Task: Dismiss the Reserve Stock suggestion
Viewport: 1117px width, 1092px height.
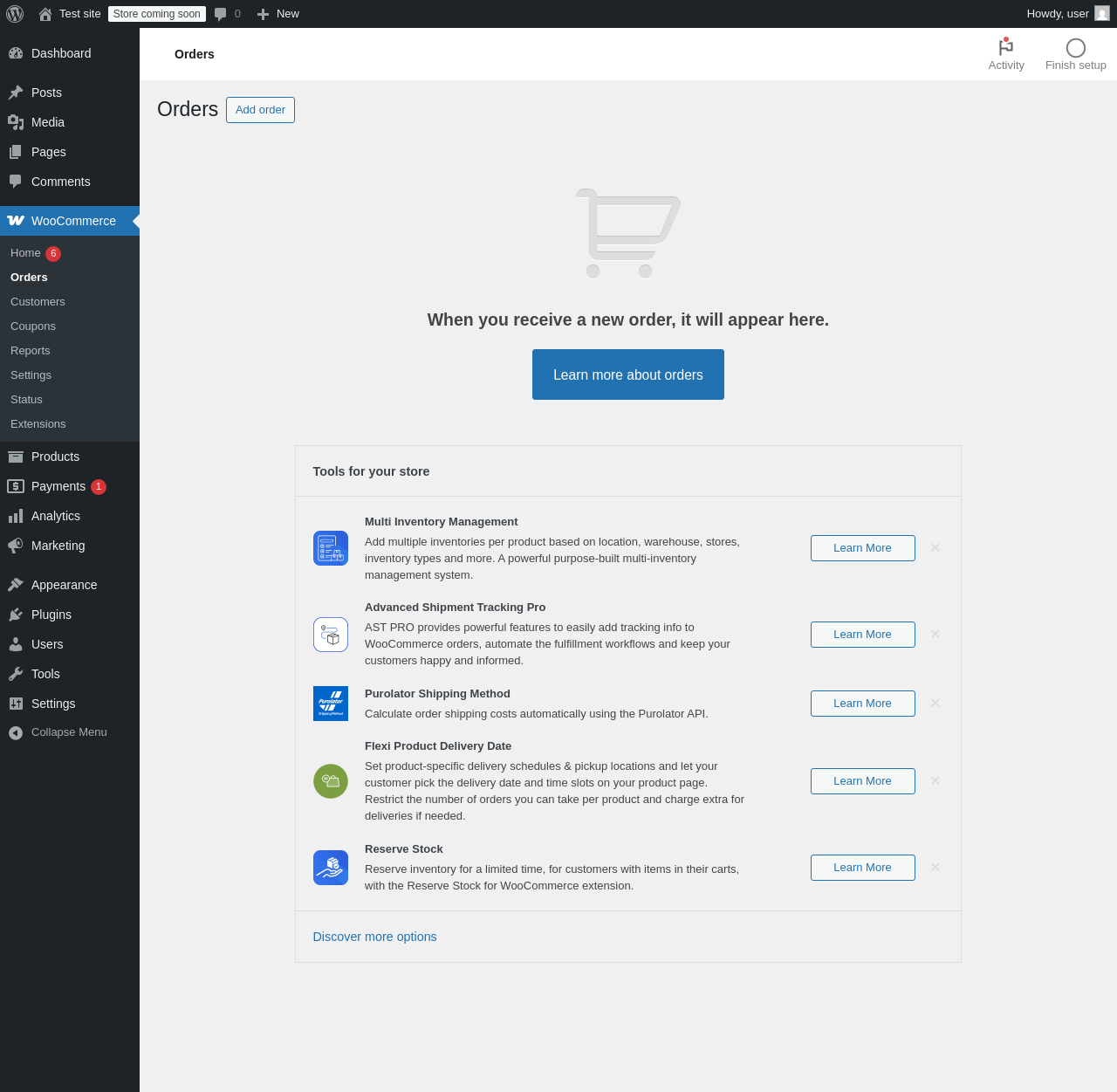Action: (935, 868)
